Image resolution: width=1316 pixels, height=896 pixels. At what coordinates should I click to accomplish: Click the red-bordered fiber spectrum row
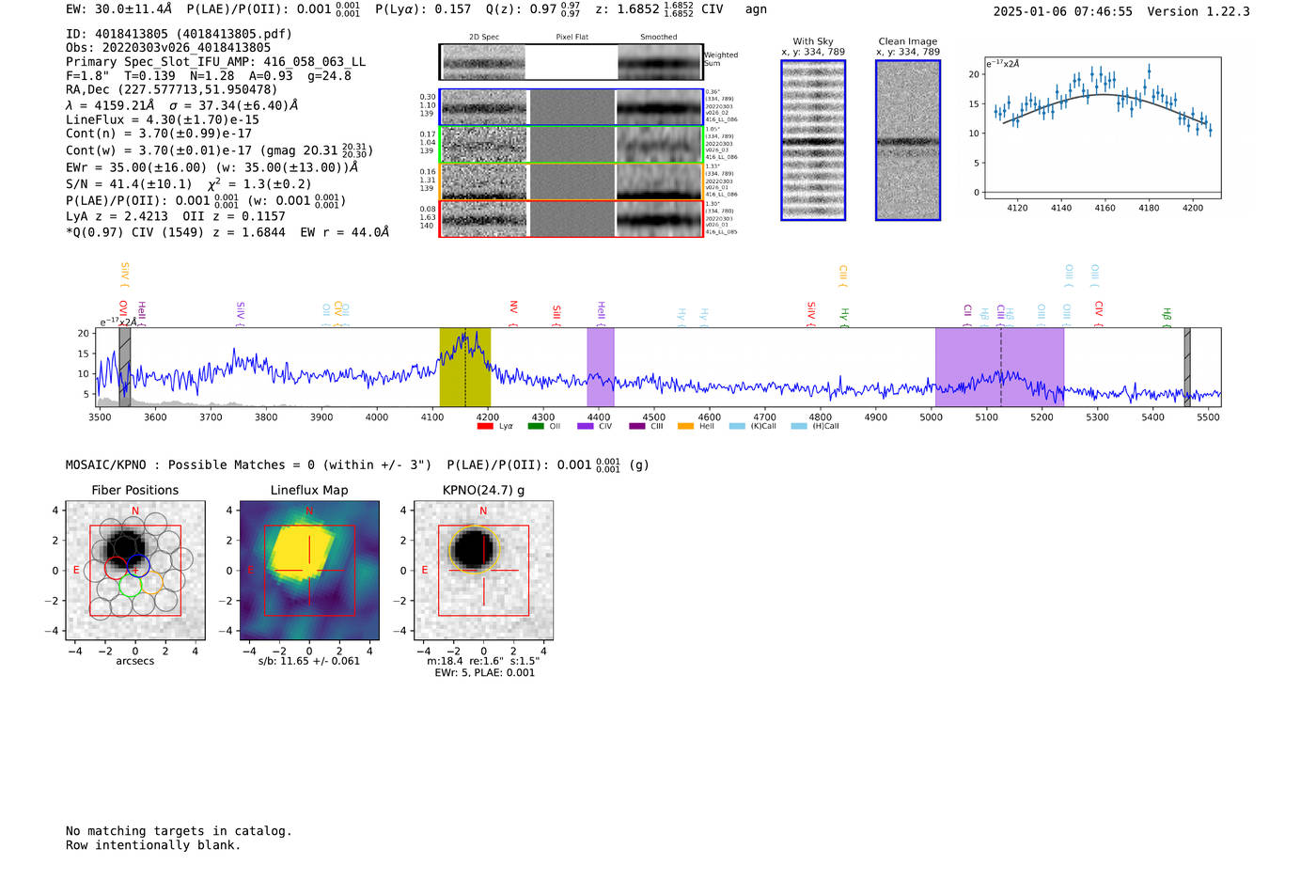572,218
